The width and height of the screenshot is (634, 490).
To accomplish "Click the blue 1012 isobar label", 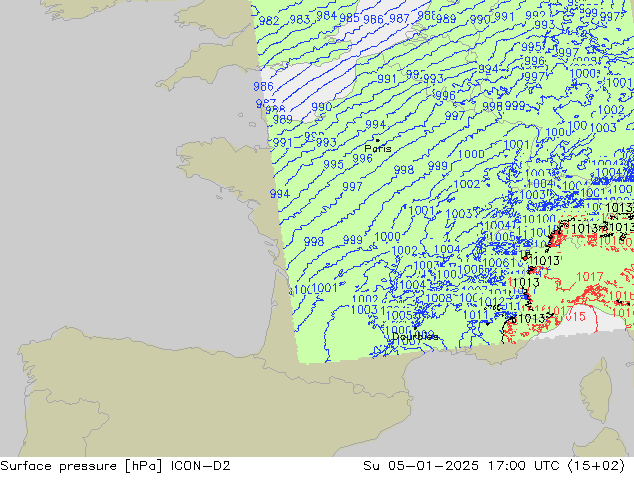I will click(492, 302).
